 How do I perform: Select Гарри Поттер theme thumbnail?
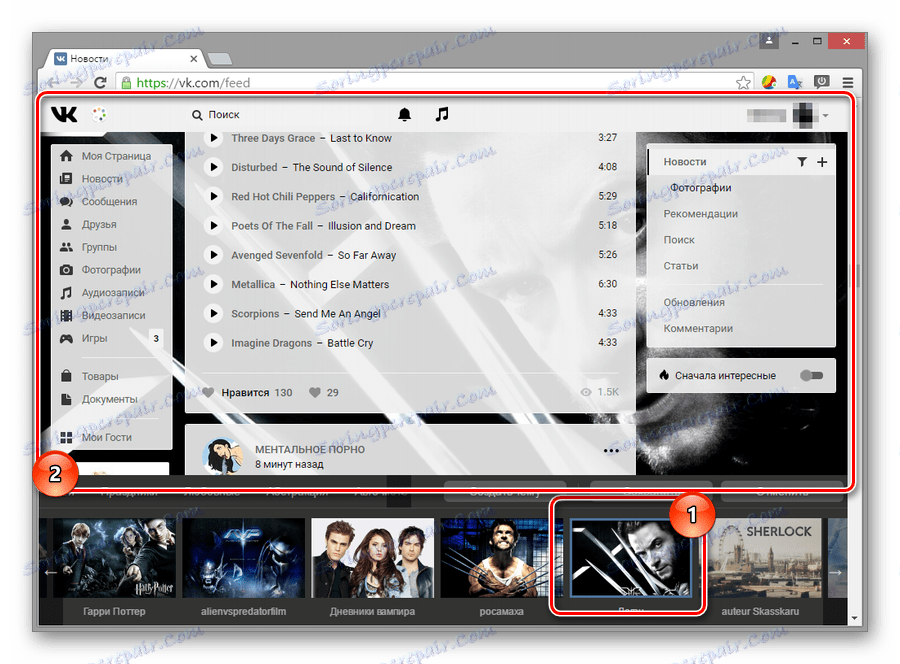(x=114, y=558)
